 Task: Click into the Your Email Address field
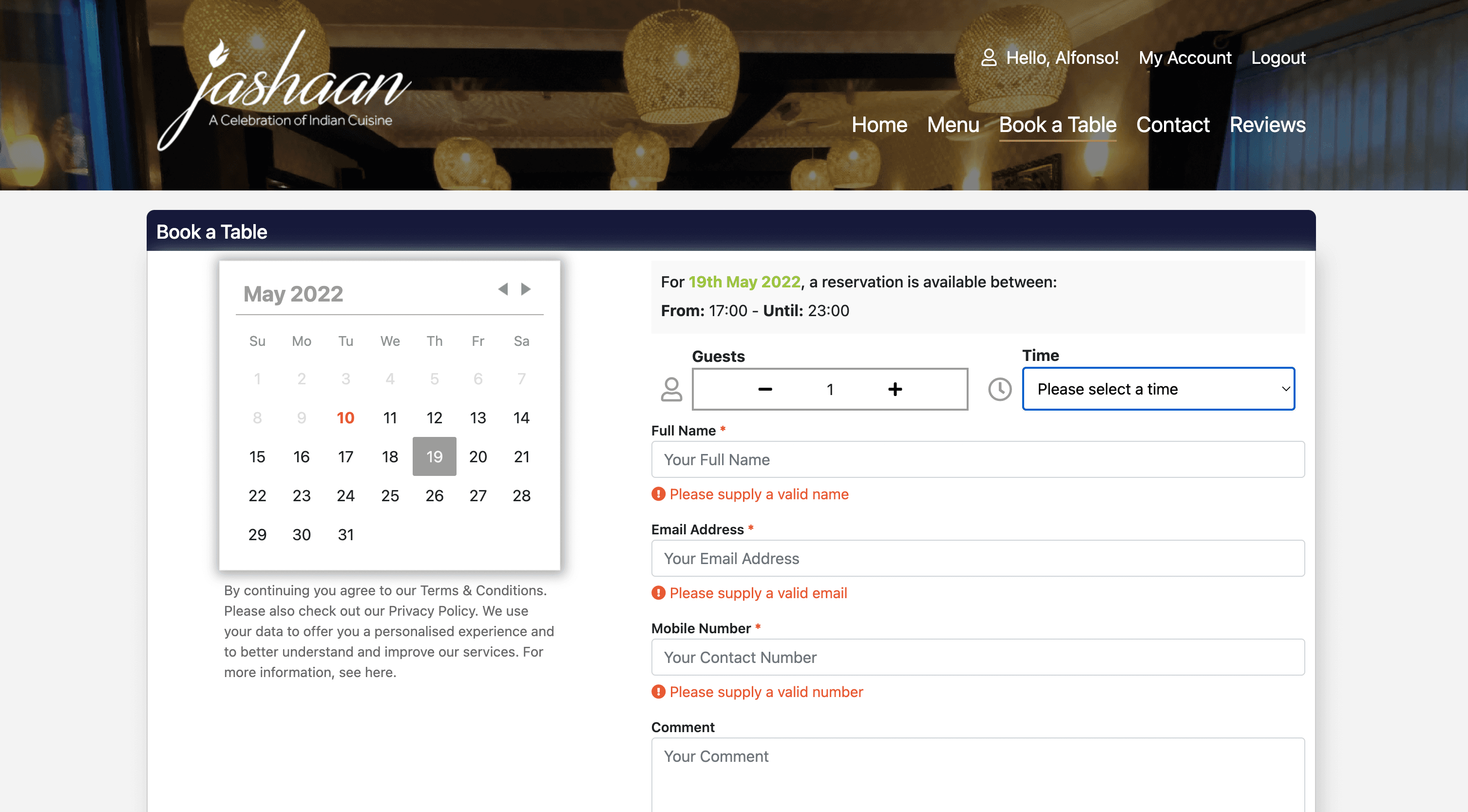[978, 558]
